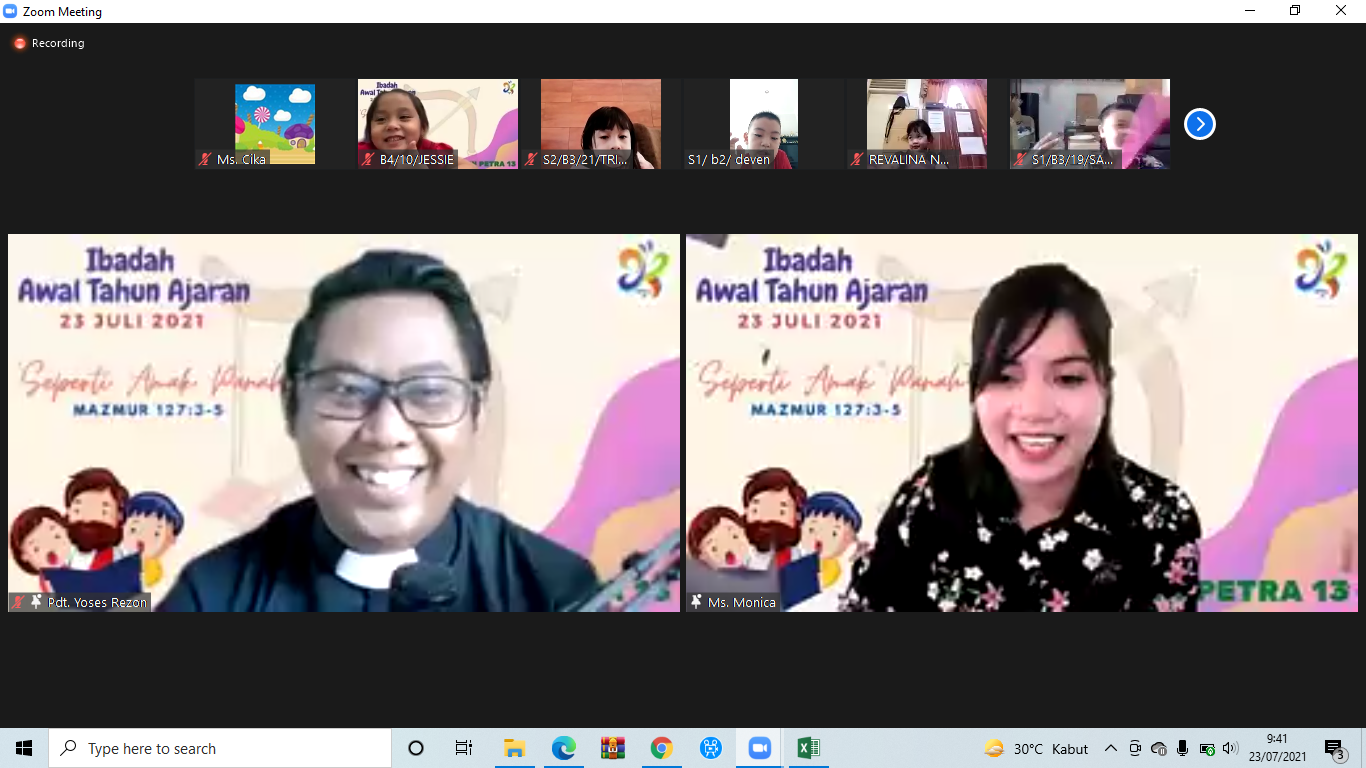Launch Google Chrome from the taskbar

click(661, 748)
